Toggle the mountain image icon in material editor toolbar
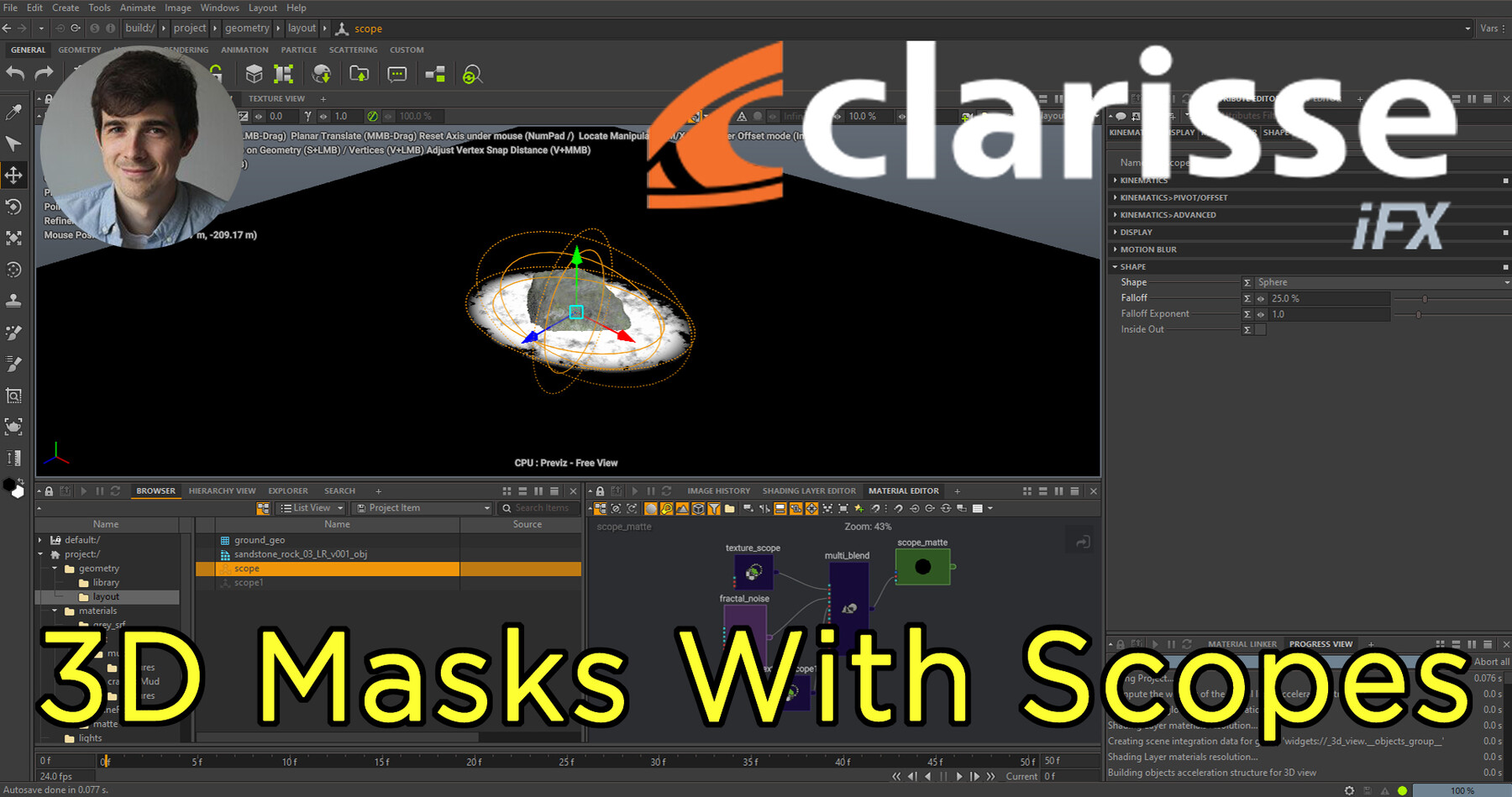This screenshot has width=1512, height=797. (x=682, y=508)
